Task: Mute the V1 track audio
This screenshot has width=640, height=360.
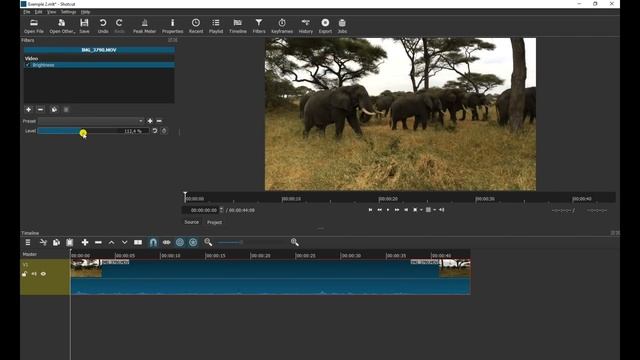Action: click(34, 274)
